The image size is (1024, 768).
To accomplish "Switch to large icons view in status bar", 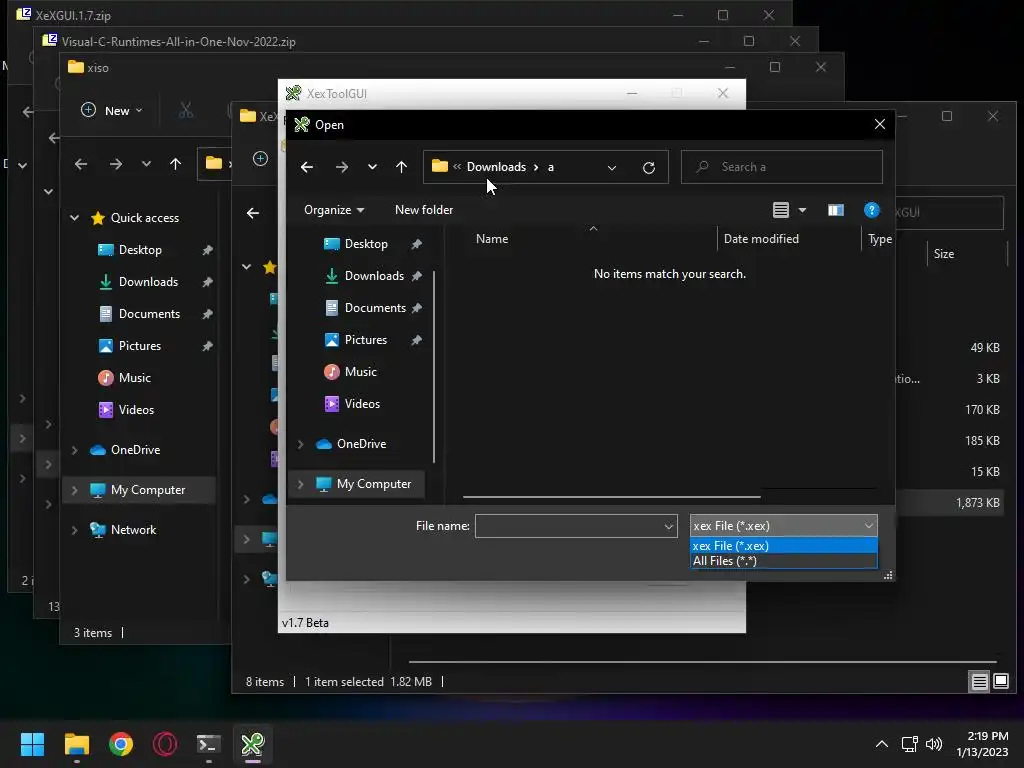I will pos(1000,682).
